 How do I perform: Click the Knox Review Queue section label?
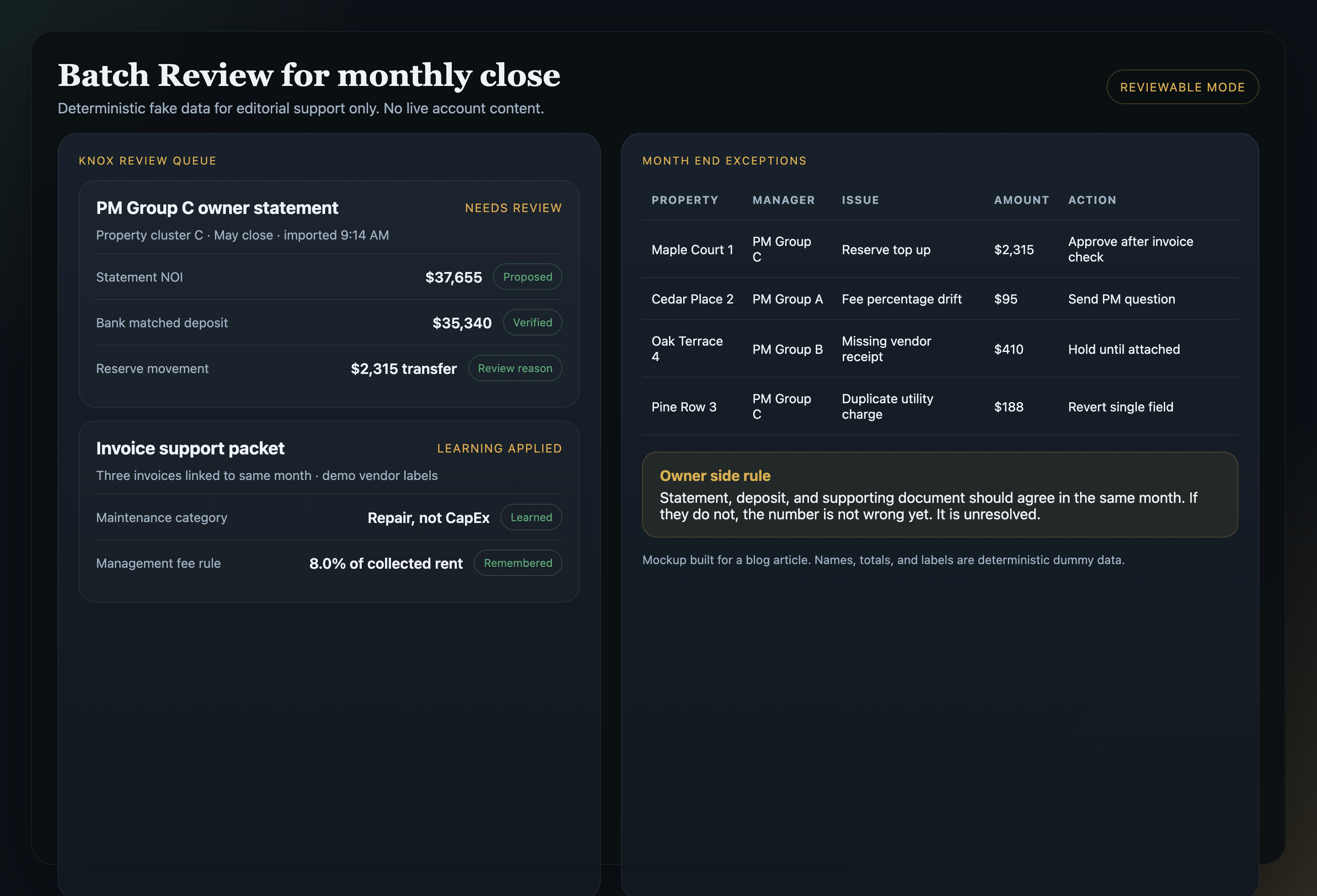[x=147, y=161]
